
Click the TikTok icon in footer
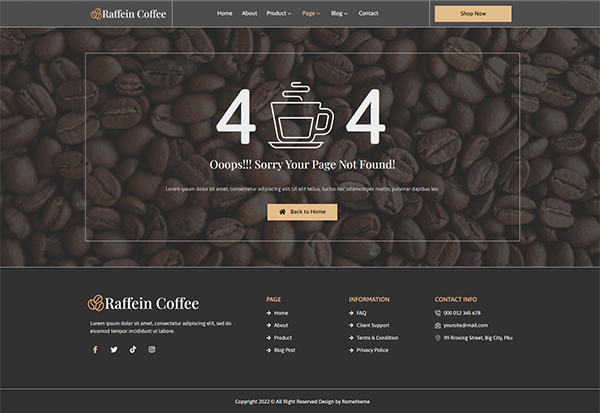coord(133,350)
